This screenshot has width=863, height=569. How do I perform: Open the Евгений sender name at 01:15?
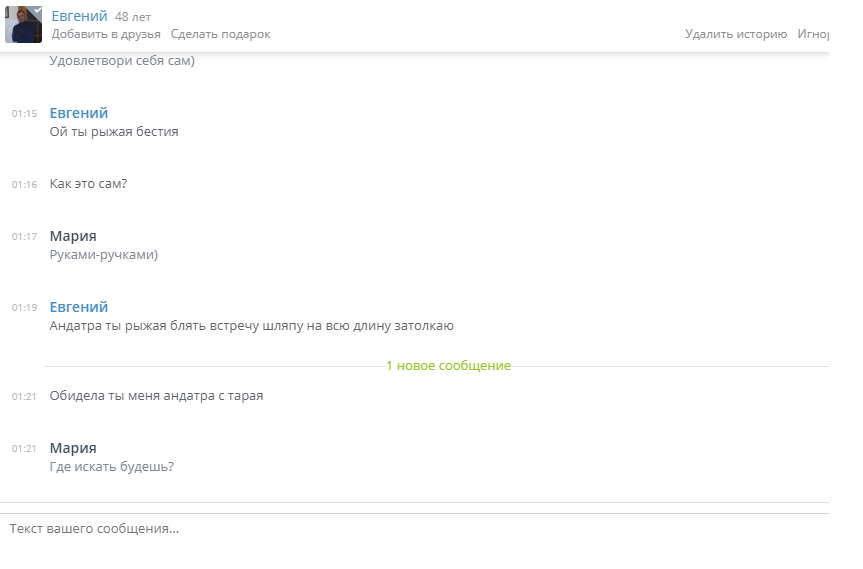tap(79, 113)
